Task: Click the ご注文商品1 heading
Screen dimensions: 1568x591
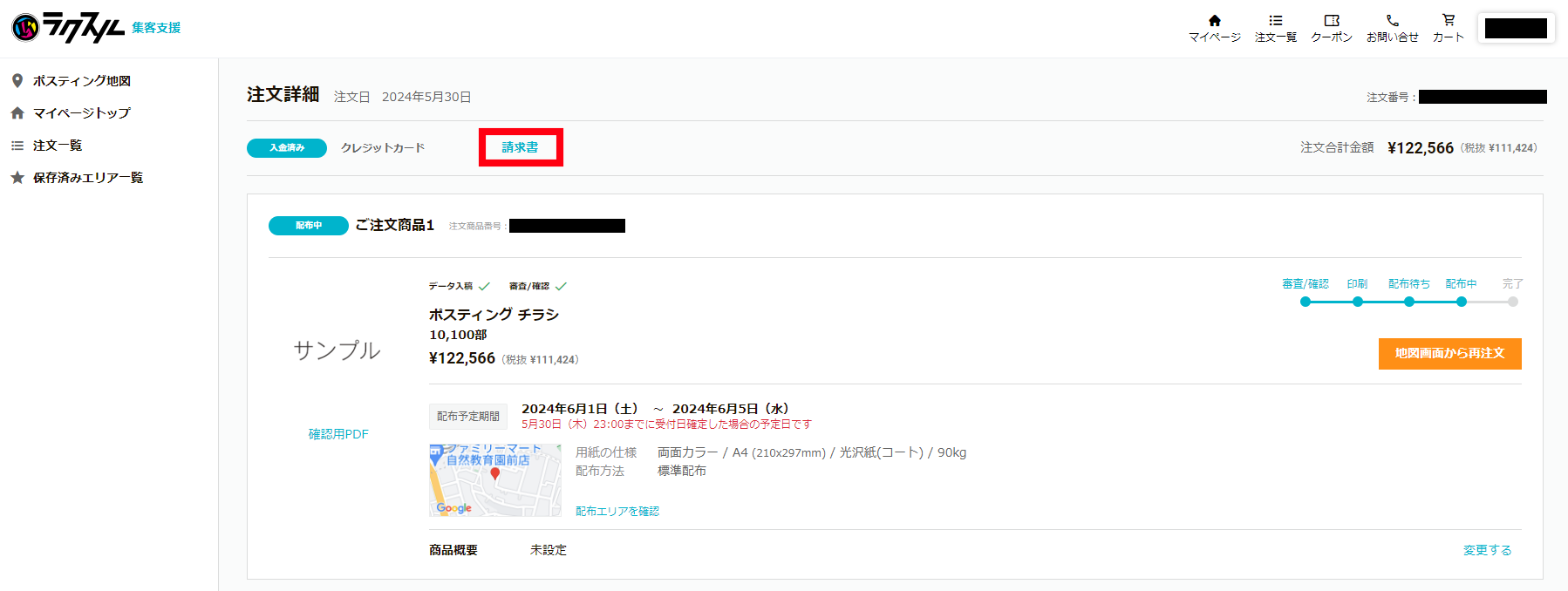Action: [395, 226]
